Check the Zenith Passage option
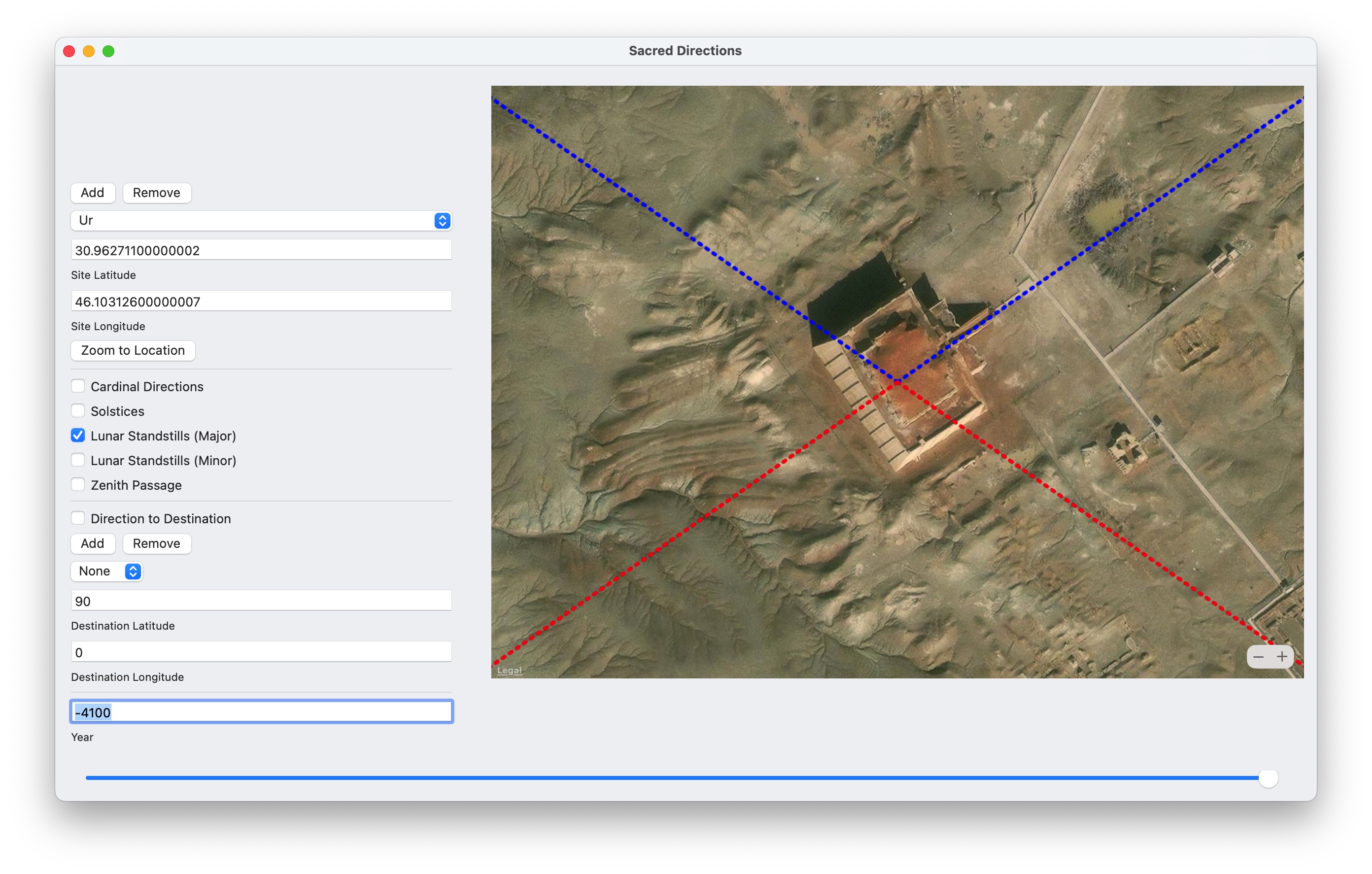The width and height of the screenshot is (1372, 874). (x=78, y=485)
